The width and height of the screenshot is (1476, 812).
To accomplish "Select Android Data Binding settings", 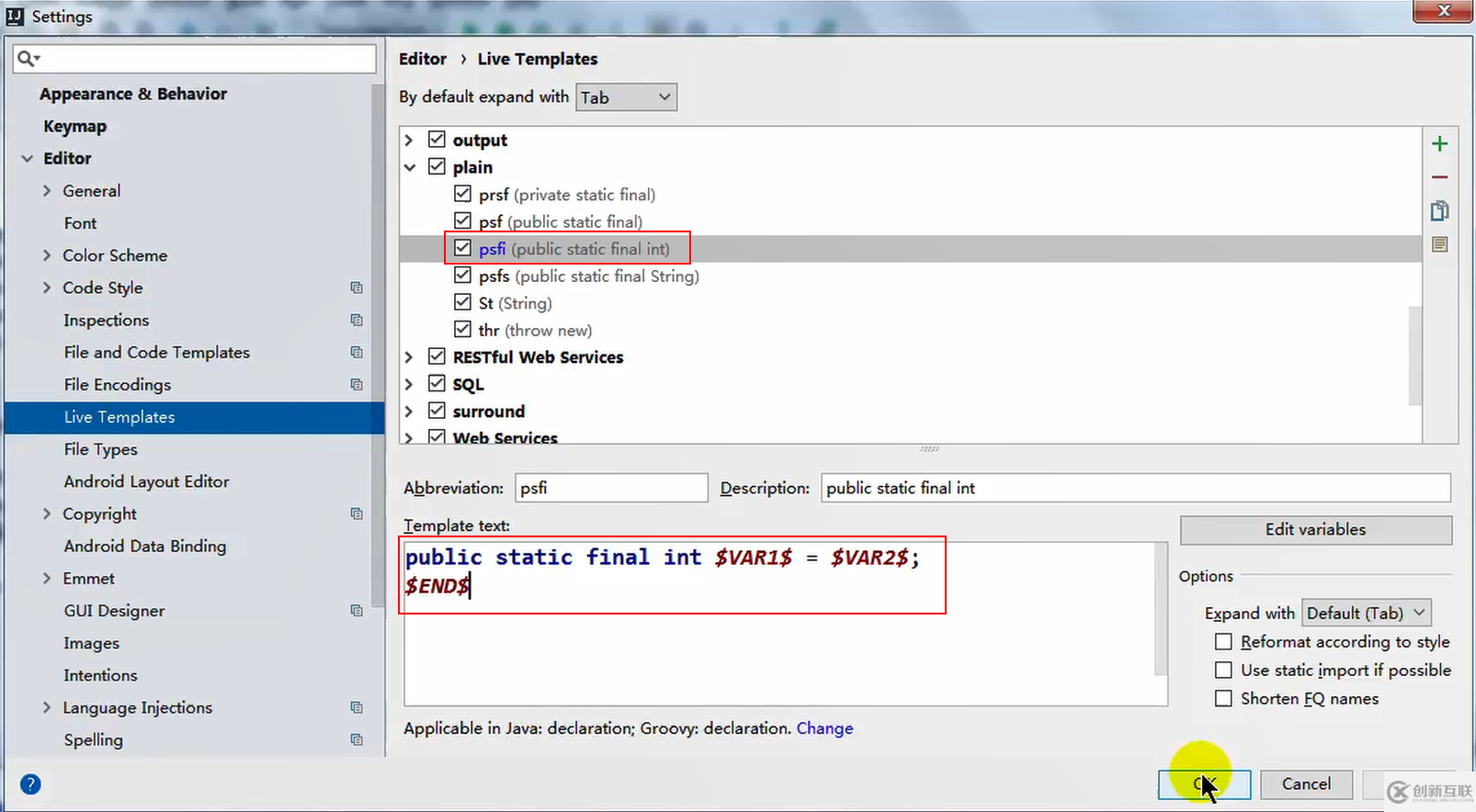I will 144,546.
